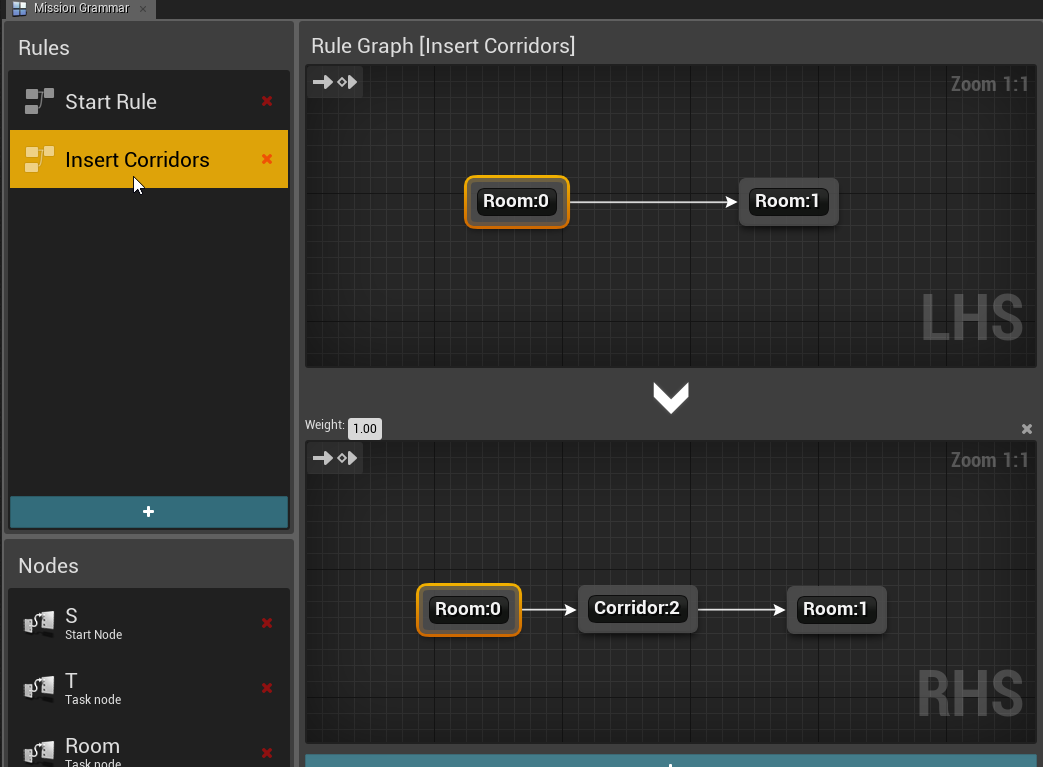The height and width of the screenshot is (767, 1043).
Task: Click the Insert Corridors rule icon
Action: pyautogui.click(x=38, y=158)
